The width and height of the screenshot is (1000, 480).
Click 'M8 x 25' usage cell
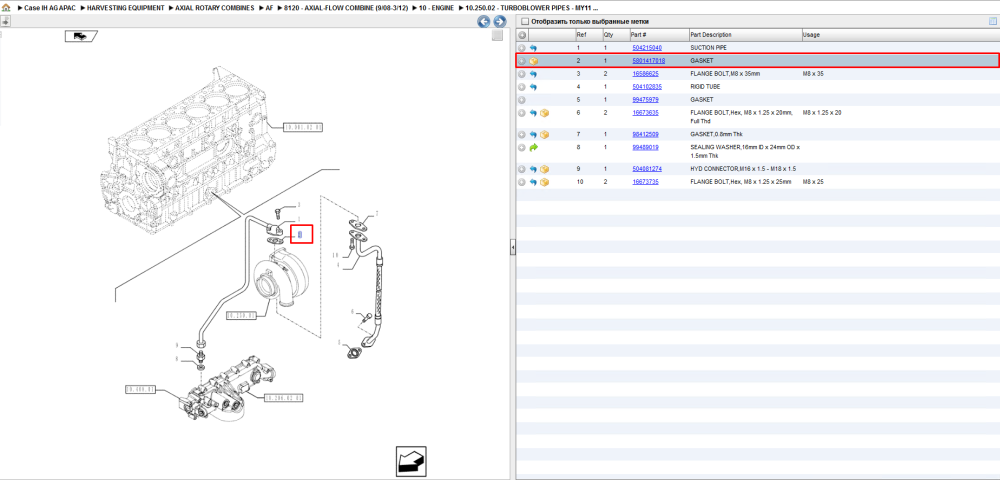[814, 182]
